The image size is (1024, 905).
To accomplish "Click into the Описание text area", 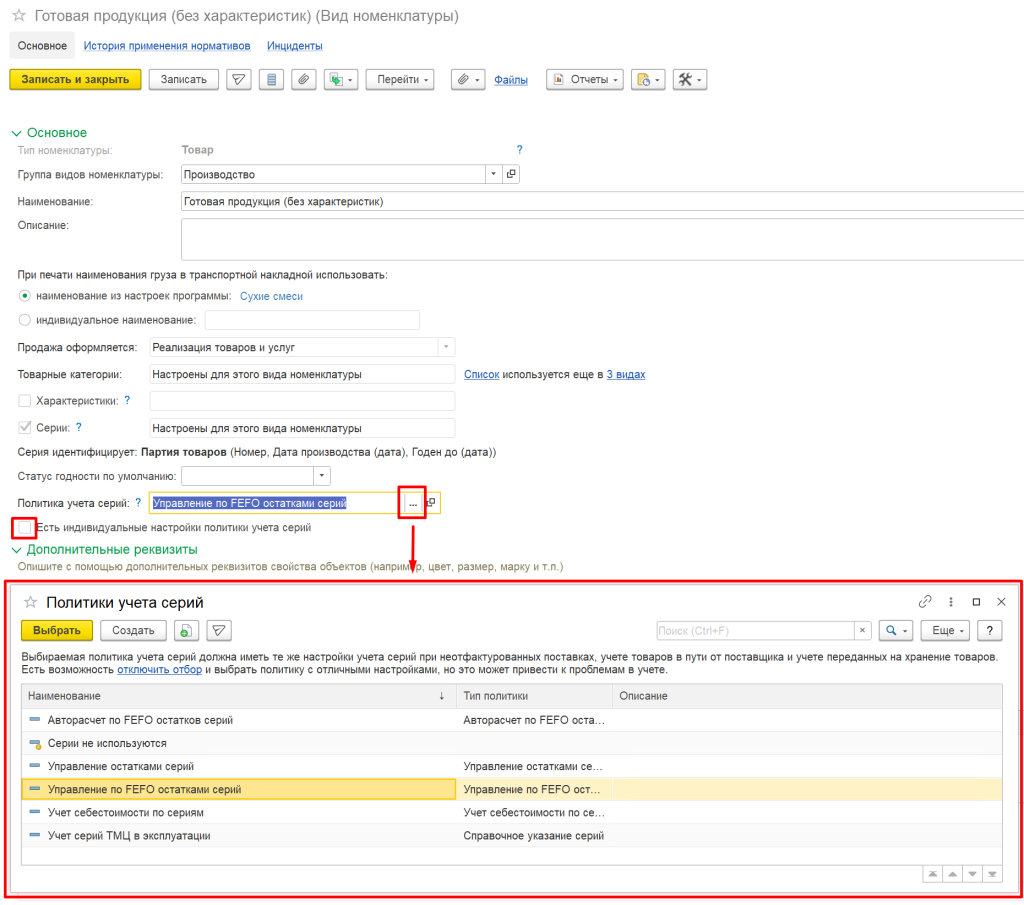I will [x=602, y=239].
